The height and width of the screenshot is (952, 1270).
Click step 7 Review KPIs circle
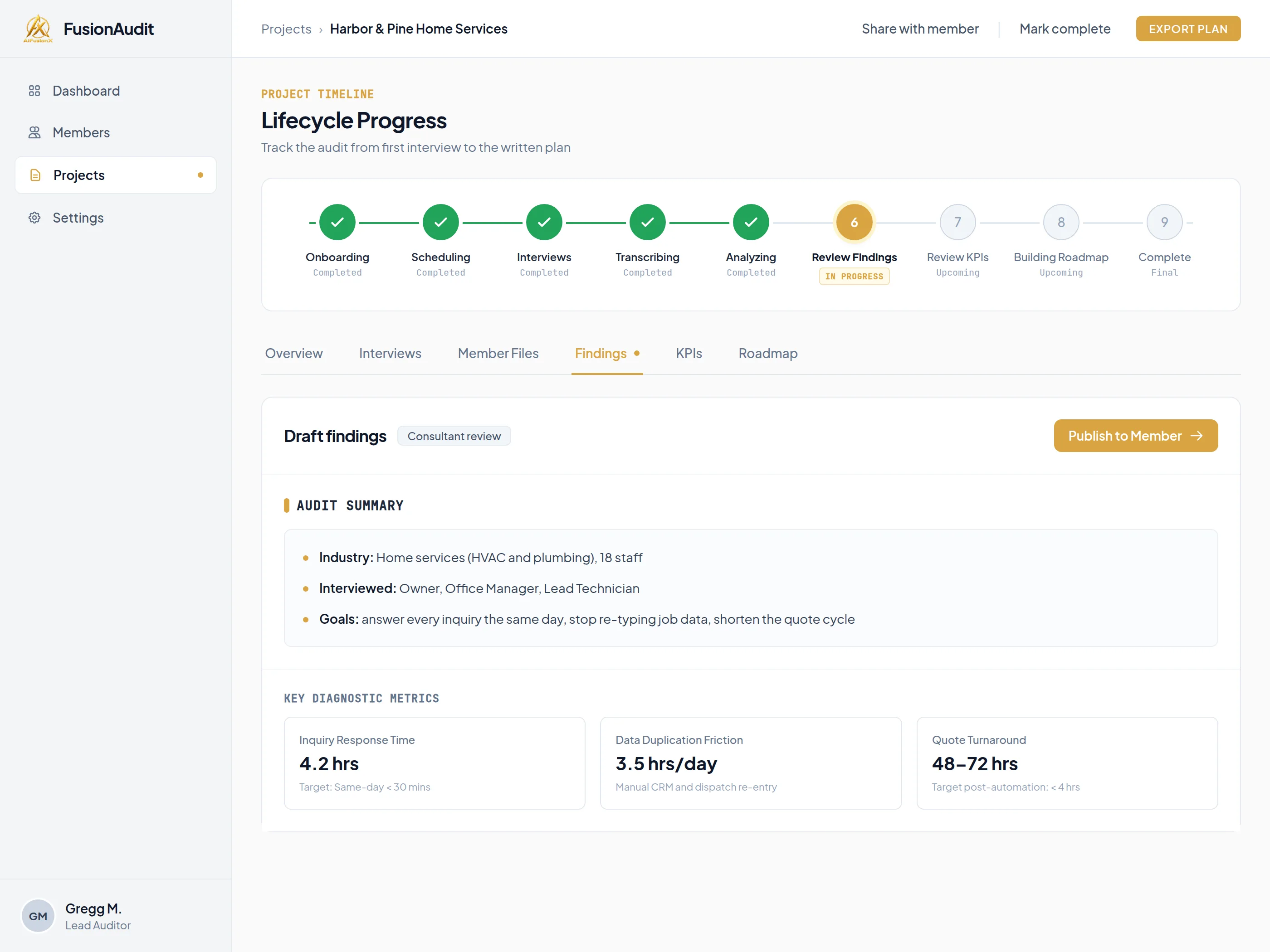(x=957, y=222)
